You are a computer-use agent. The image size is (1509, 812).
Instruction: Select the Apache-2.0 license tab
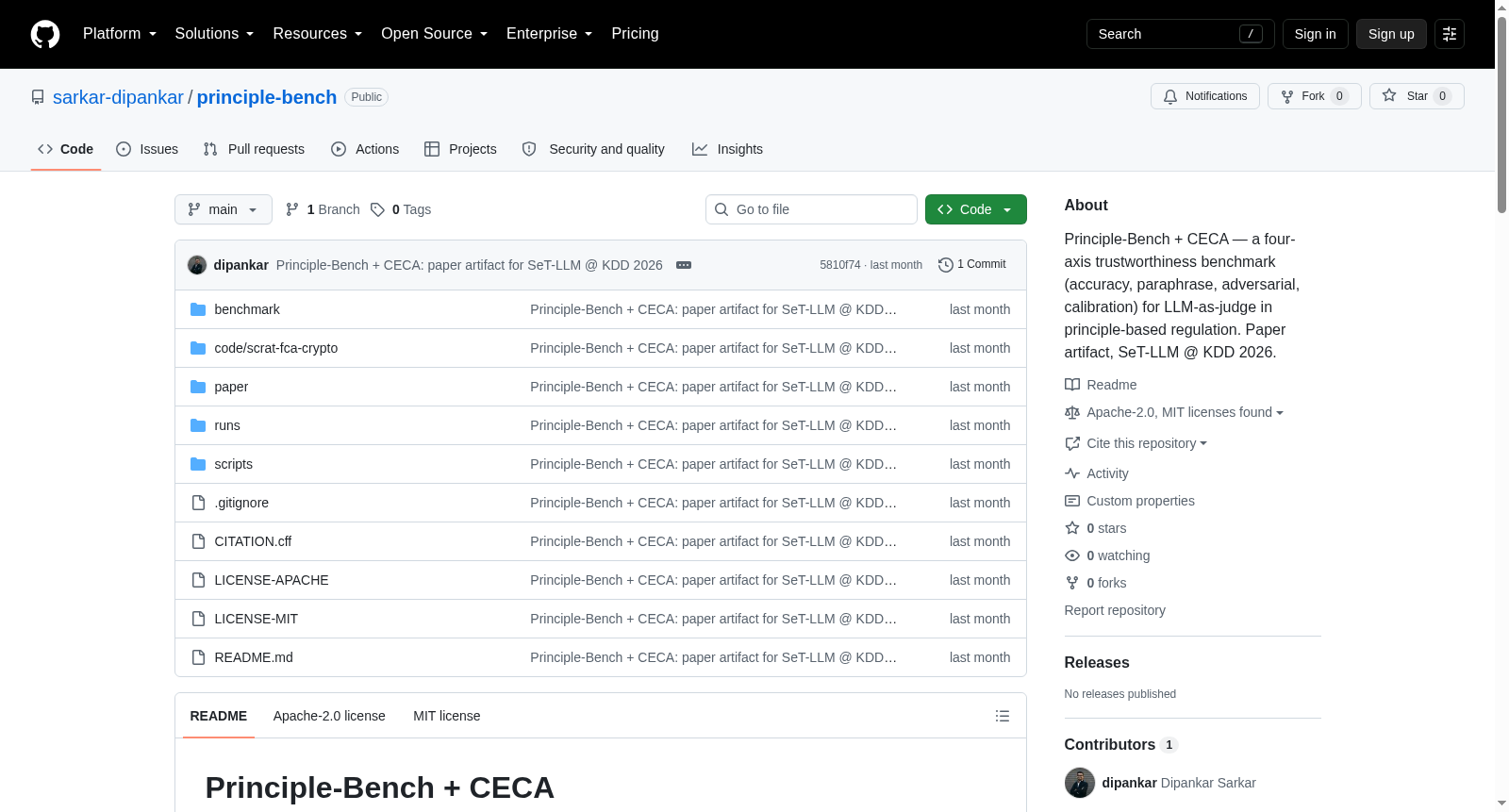[329, 716]
